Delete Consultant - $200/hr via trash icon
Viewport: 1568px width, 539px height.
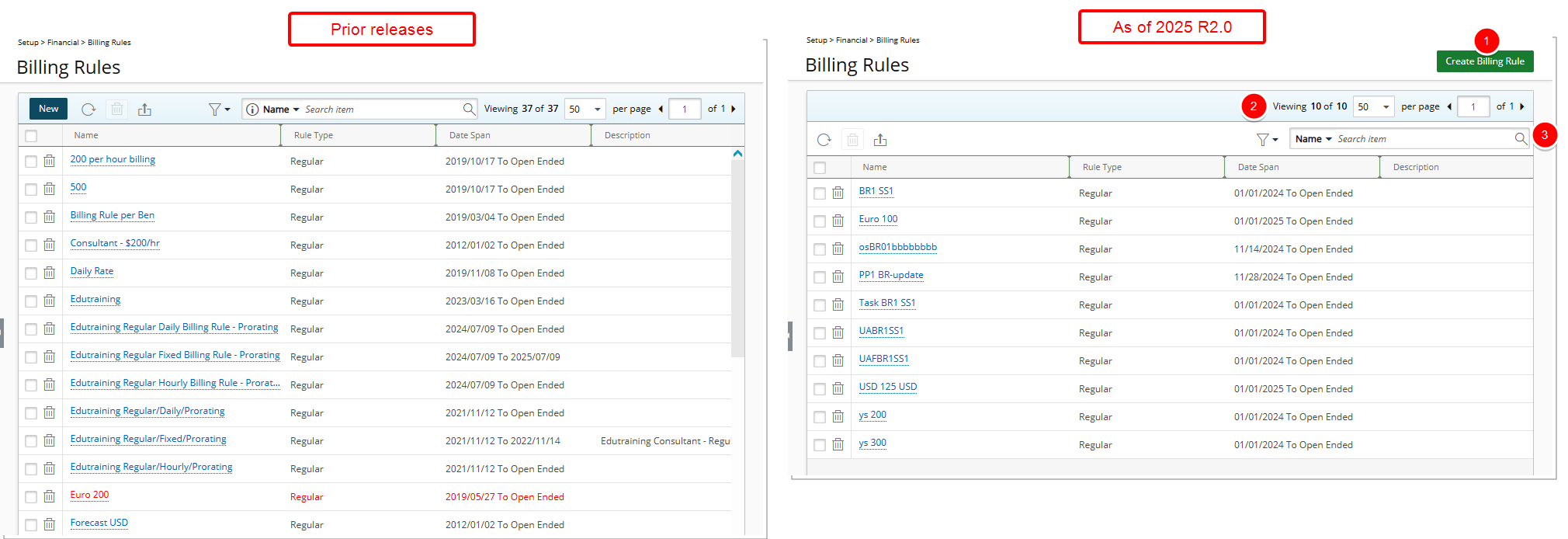coord(49,245)
